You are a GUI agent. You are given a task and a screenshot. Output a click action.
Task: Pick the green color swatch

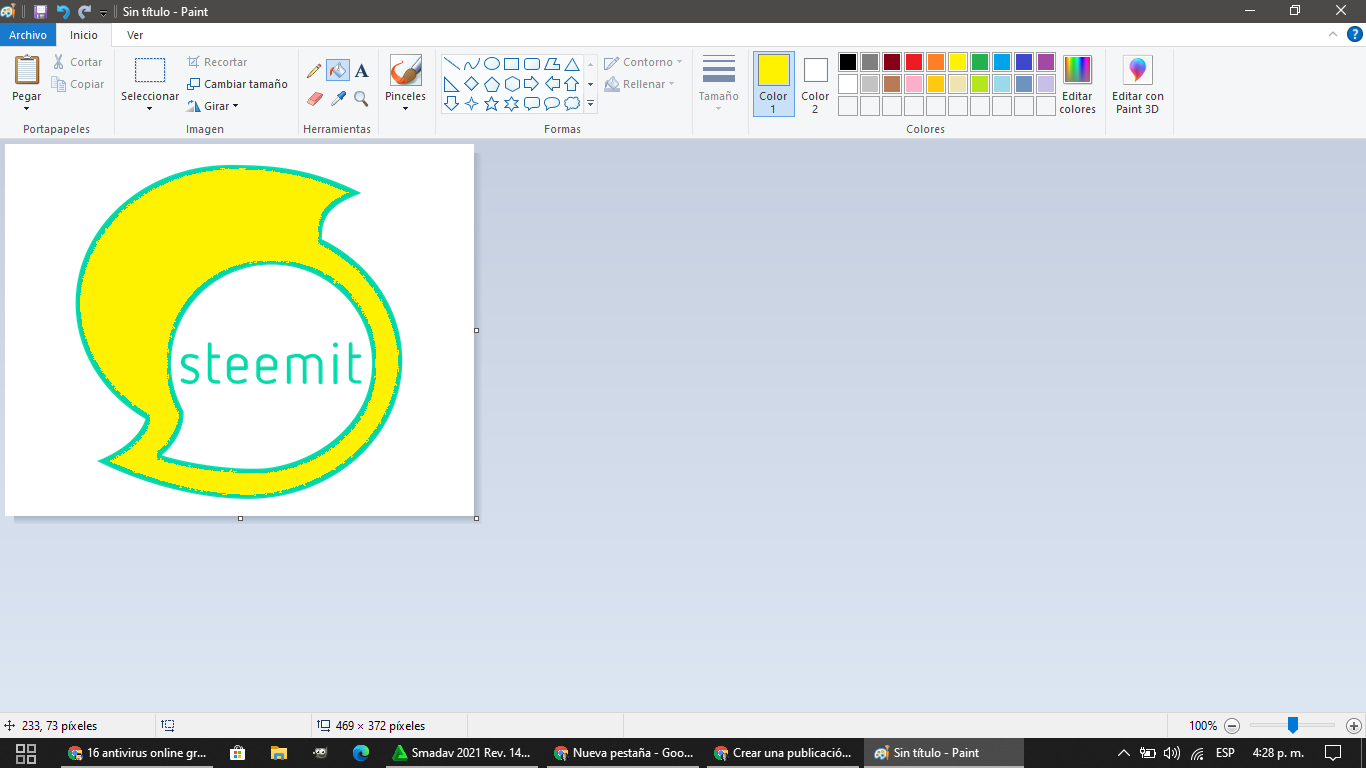[980, 62]
